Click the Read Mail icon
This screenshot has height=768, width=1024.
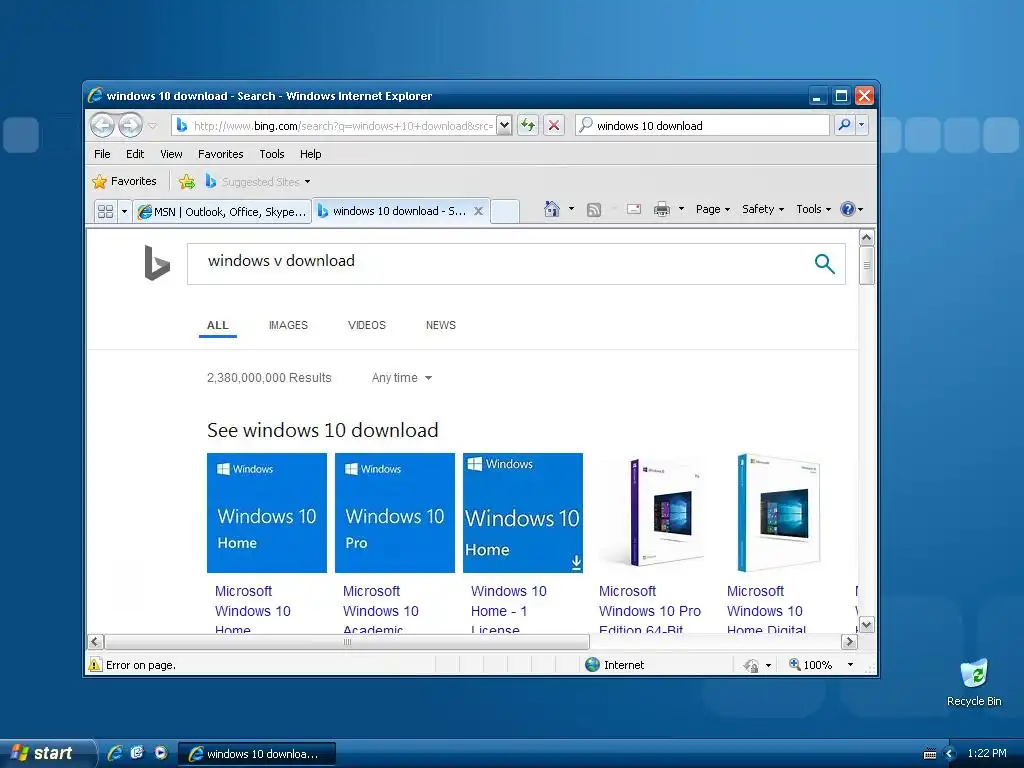(633, 209)
